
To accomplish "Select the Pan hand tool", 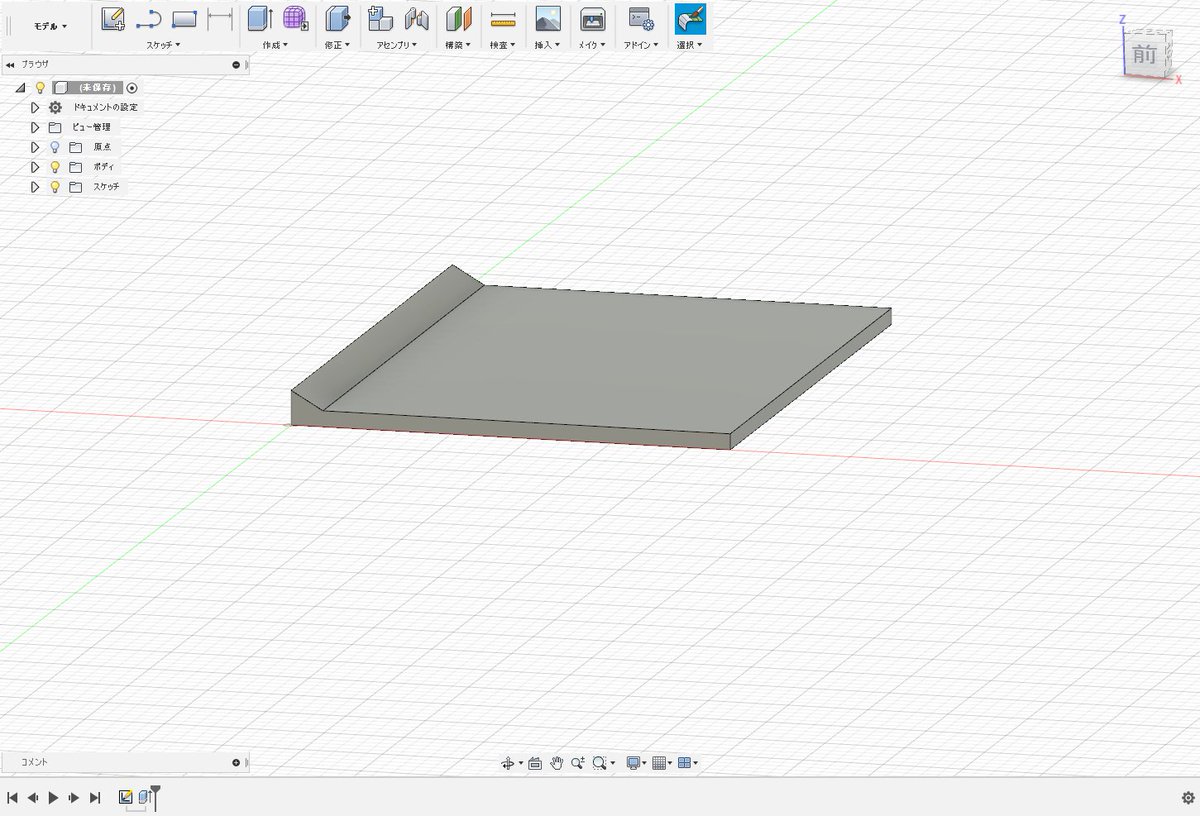I will 557,763.
